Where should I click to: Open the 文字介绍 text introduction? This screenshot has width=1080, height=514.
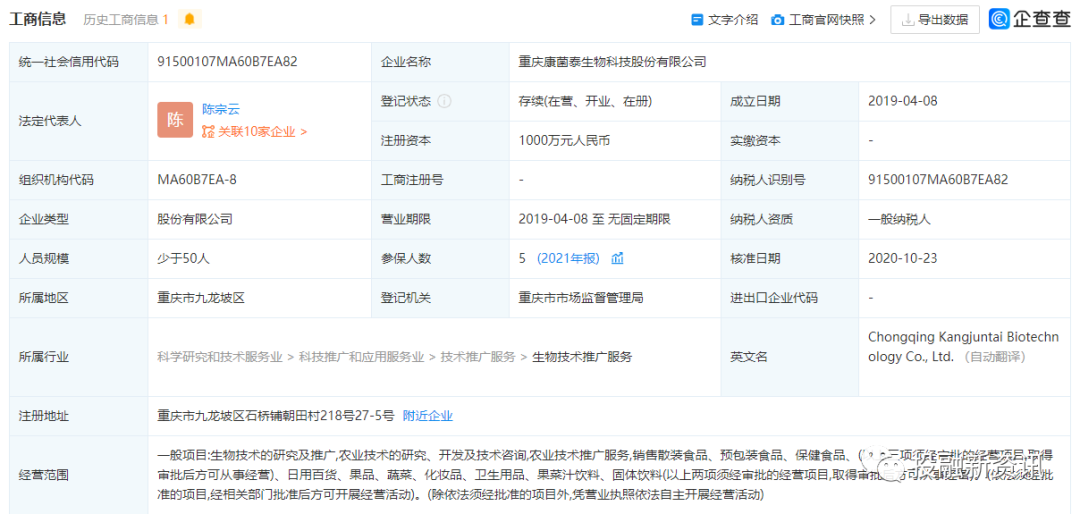tap(734, 19)
